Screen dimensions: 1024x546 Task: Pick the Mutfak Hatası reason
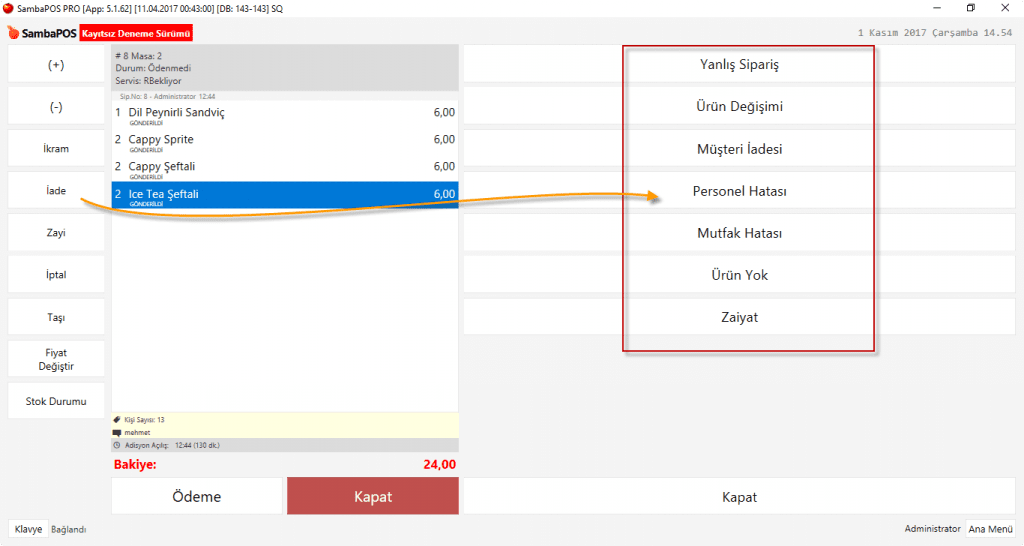coord(739,233)
